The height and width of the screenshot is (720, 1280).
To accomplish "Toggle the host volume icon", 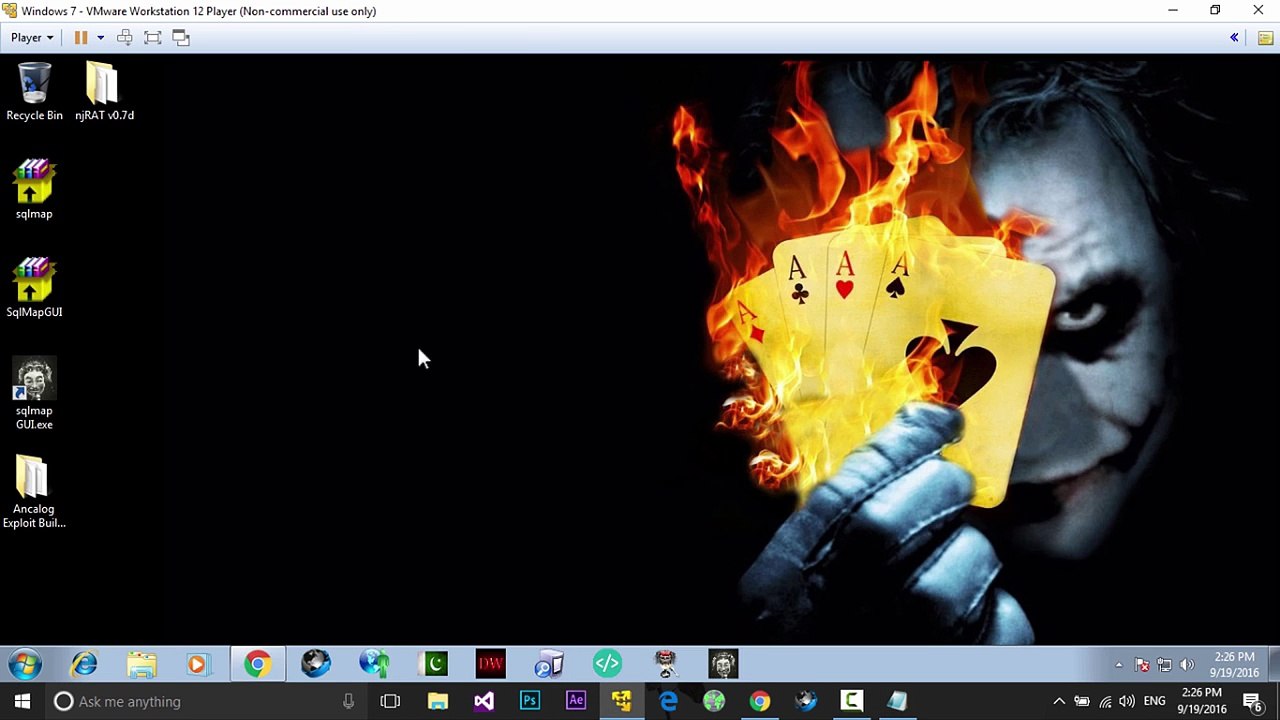I will 1127,701.
